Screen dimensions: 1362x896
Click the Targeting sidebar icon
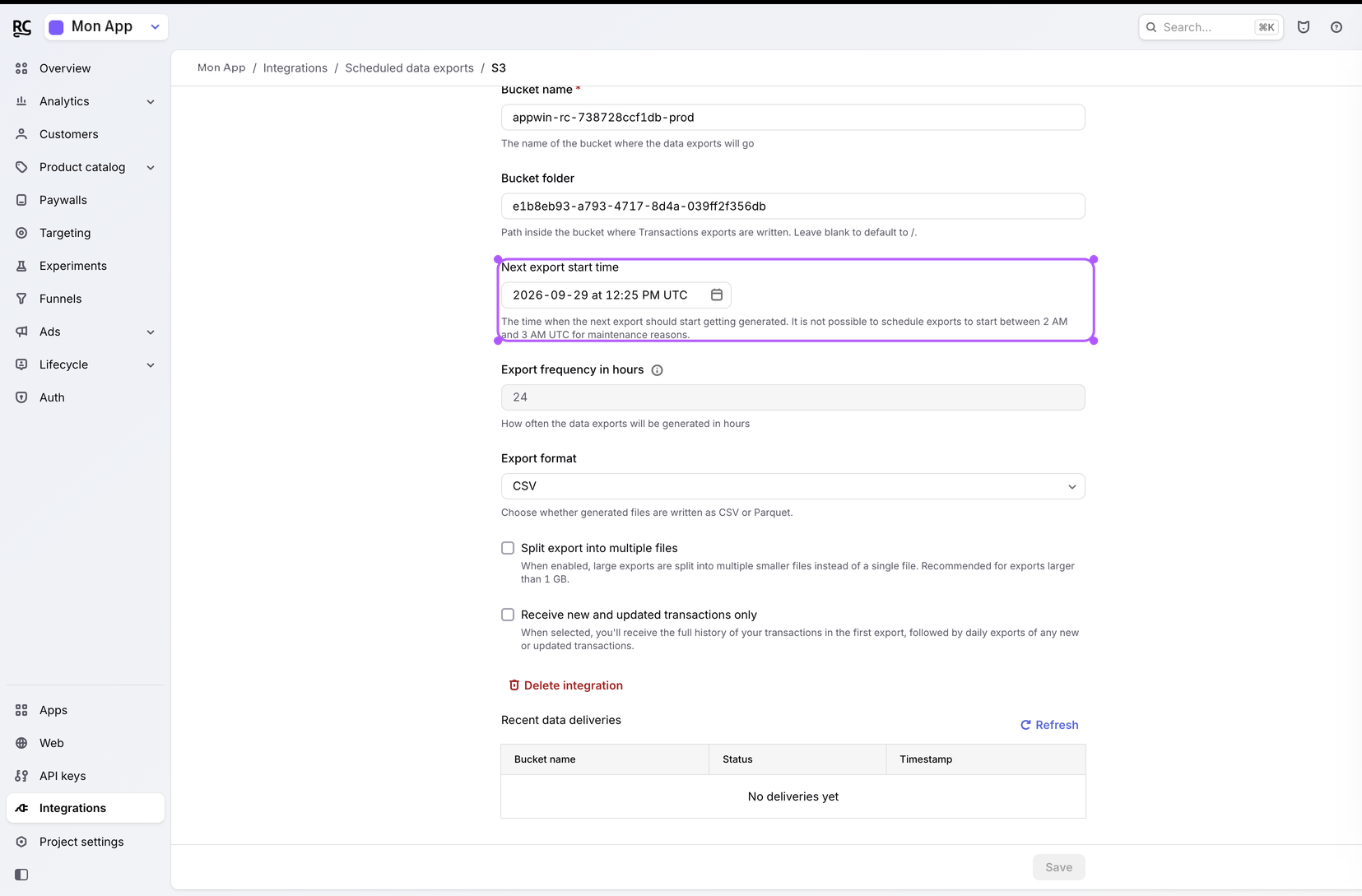coord(21,233)
